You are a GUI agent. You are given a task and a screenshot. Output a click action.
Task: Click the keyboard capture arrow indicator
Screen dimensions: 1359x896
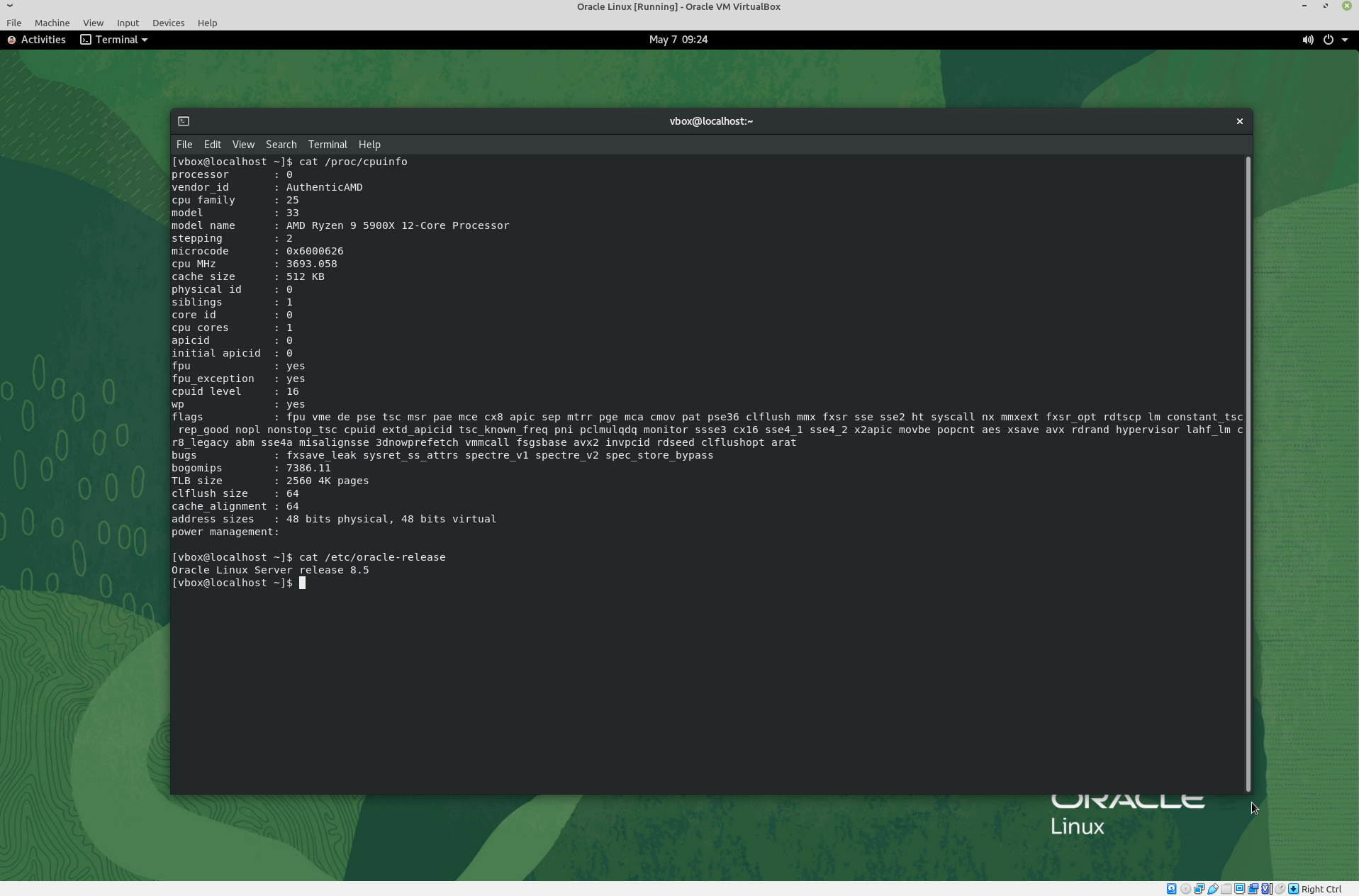click(x=1293, y=889)
